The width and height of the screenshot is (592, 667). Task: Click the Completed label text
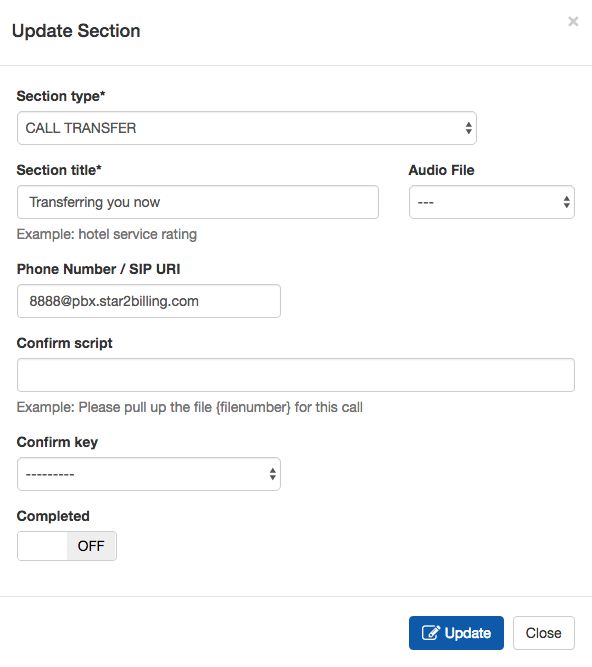[x=53, y=516]
